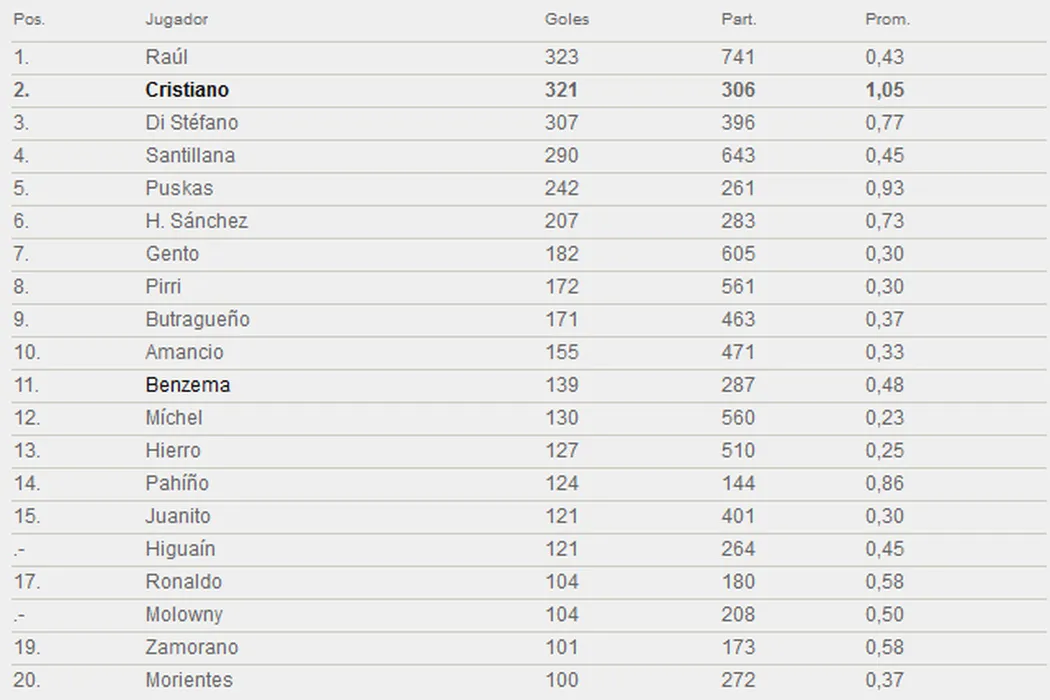1050x700 pixels.
Task: Click the Pos. column header
Action: [x=29, y=20]
